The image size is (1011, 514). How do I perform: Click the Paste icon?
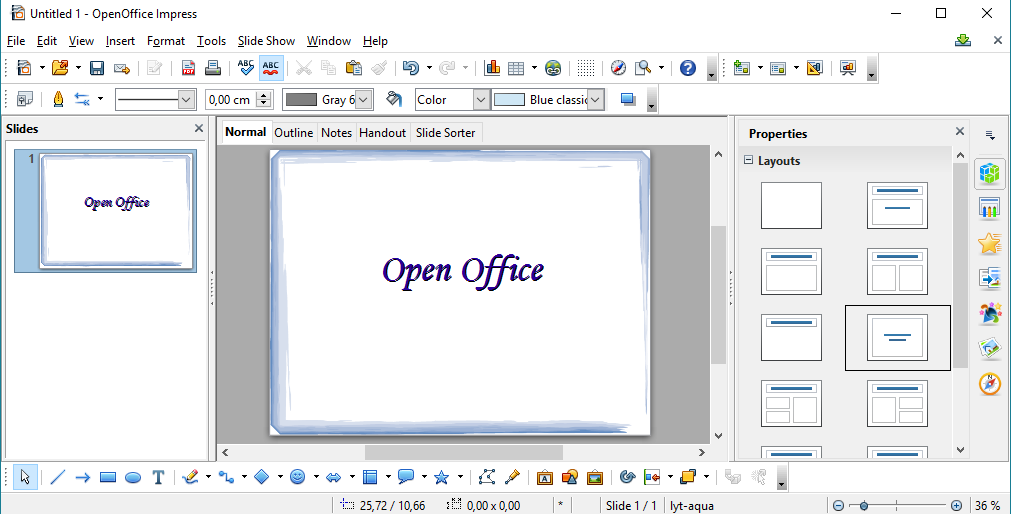tap(353, 68)
